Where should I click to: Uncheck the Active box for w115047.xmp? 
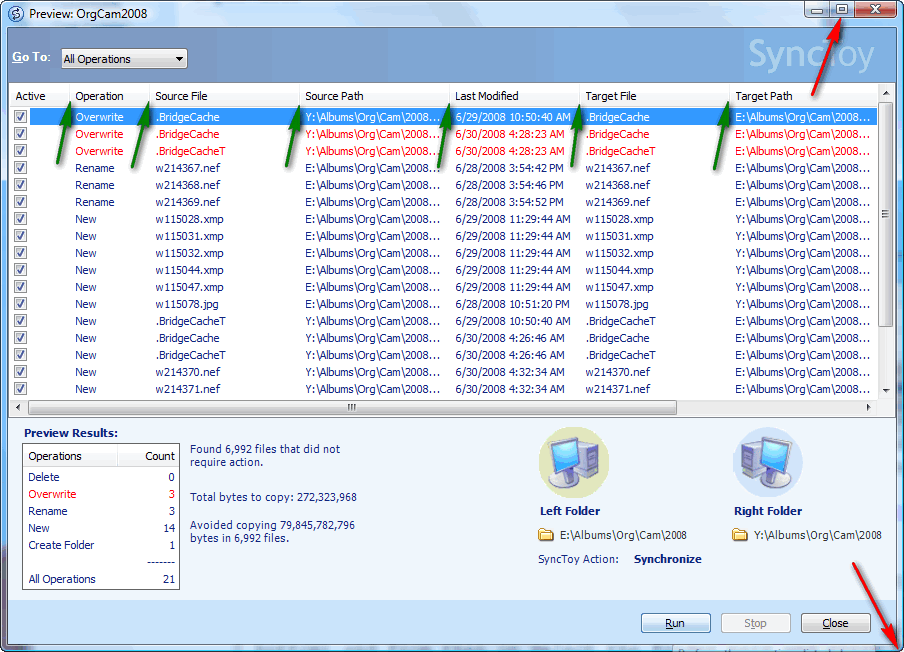point(21,287)
